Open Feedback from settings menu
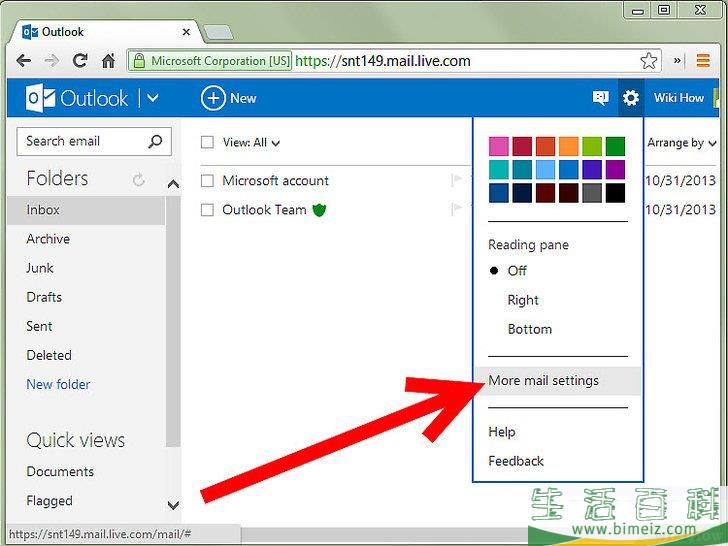The height and width of the screenshot is (546, 728). (515, 461)
